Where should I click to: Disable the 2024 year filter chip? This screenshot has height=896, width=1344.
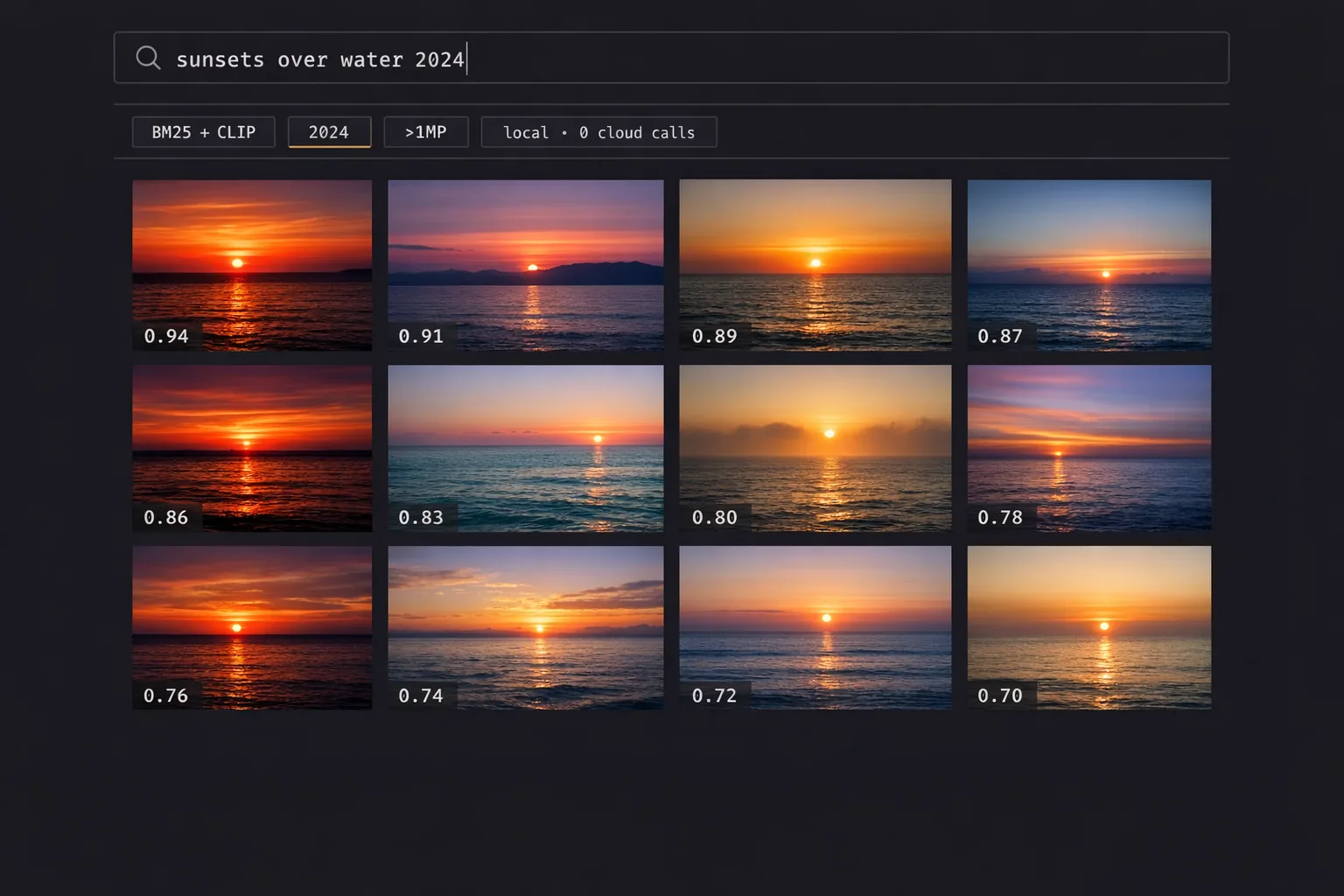[x=329, y=132]
